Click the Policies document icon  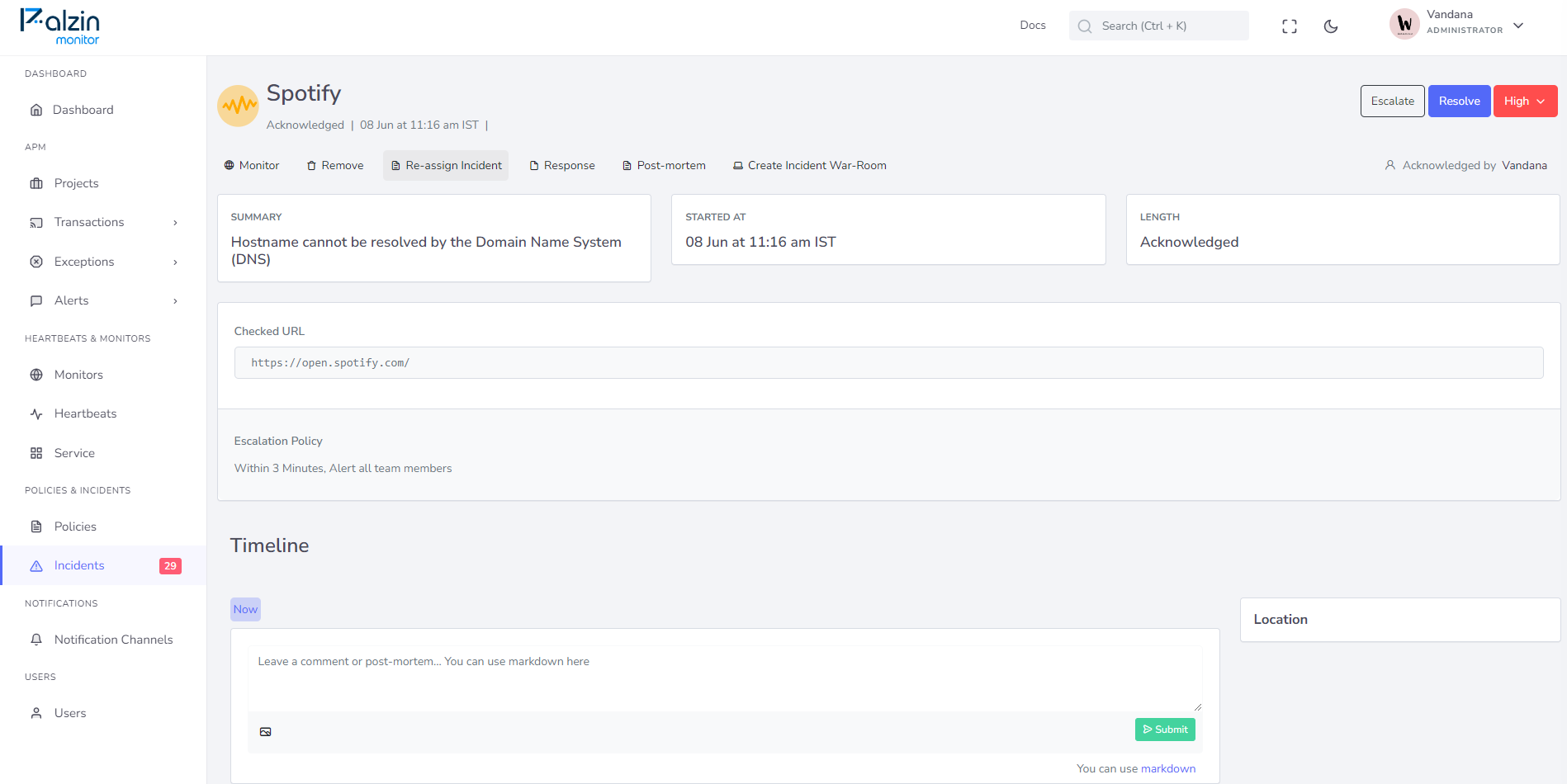36,527
